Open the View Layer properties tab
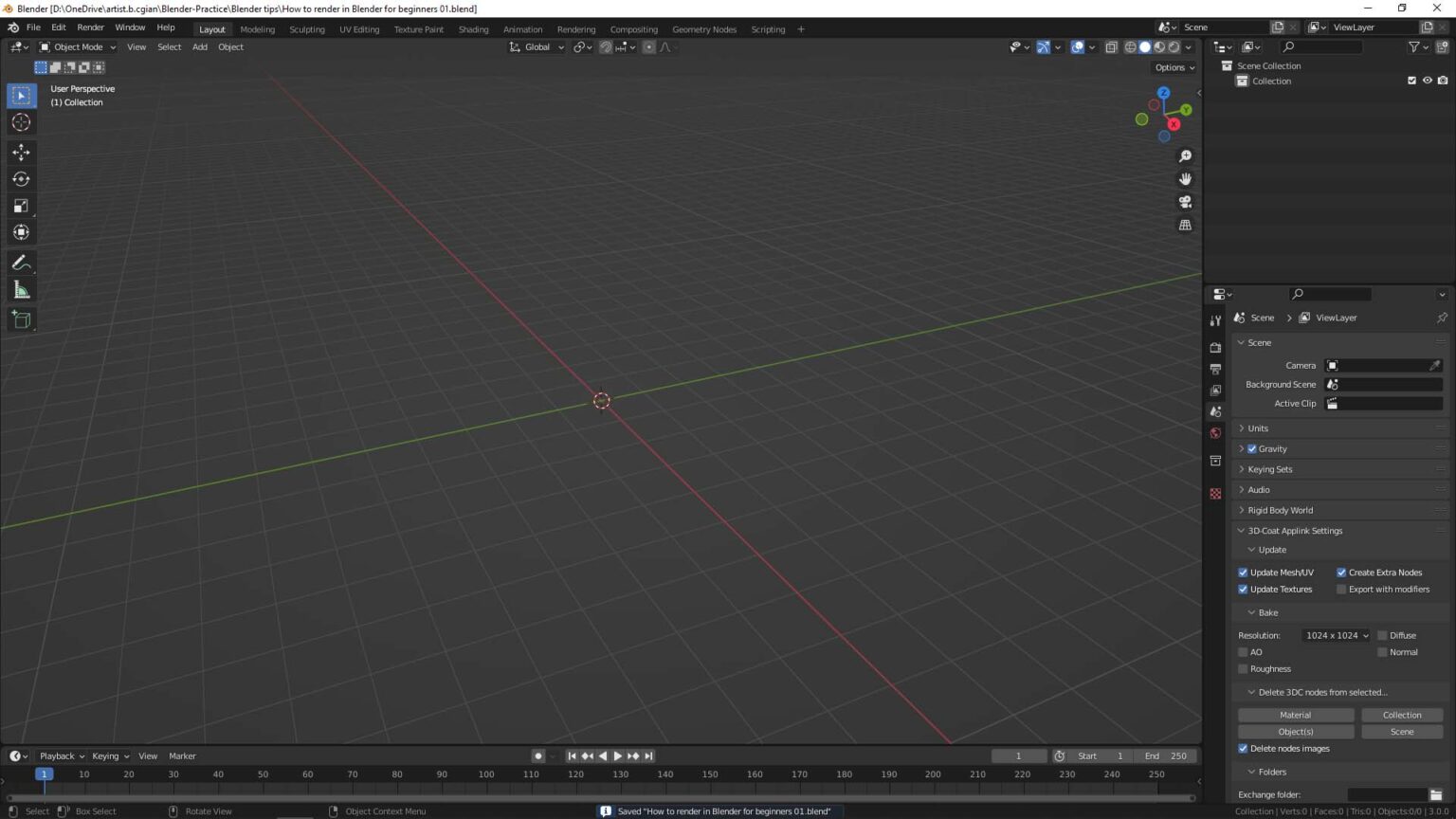1456x819 pixels. tap(1215, 391)
